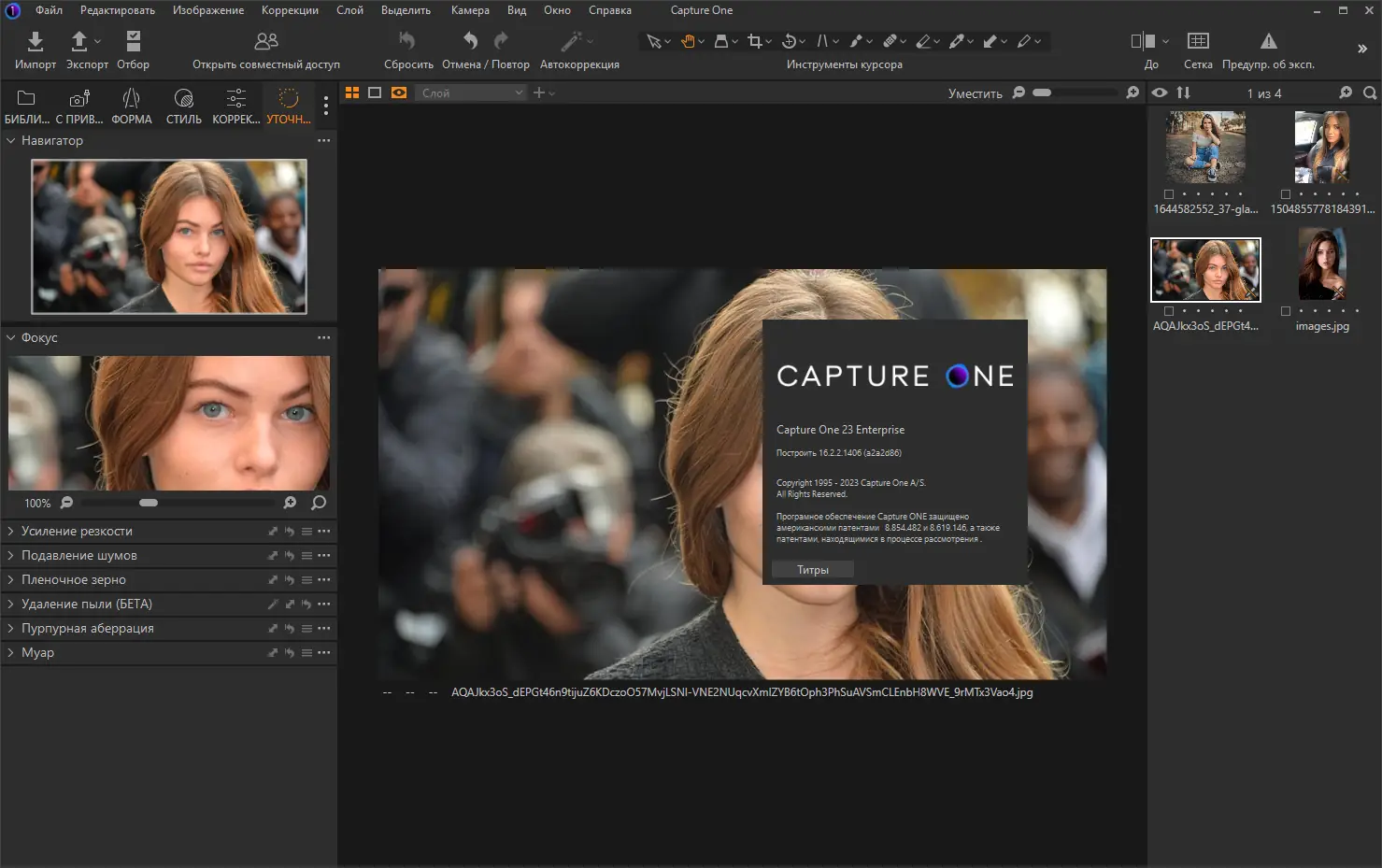
Task: Check the box under the AQAJkx3oS thumbnail
Action: pyautogui.click(x=1169, y=311)
